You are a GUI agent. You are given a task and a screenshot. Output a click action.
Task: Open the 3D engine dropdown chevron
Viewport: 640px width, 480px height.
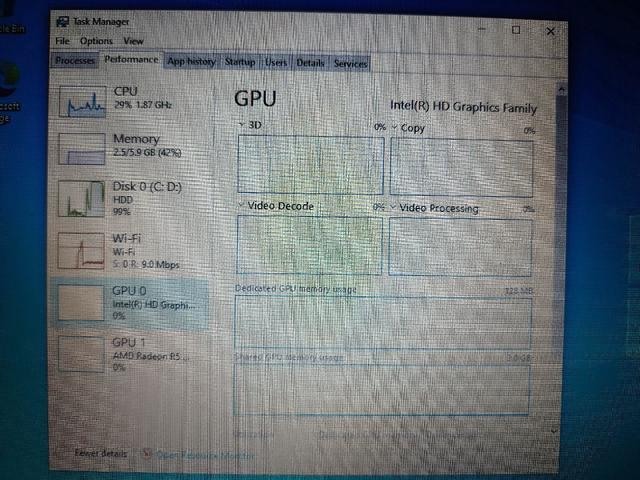242,124
